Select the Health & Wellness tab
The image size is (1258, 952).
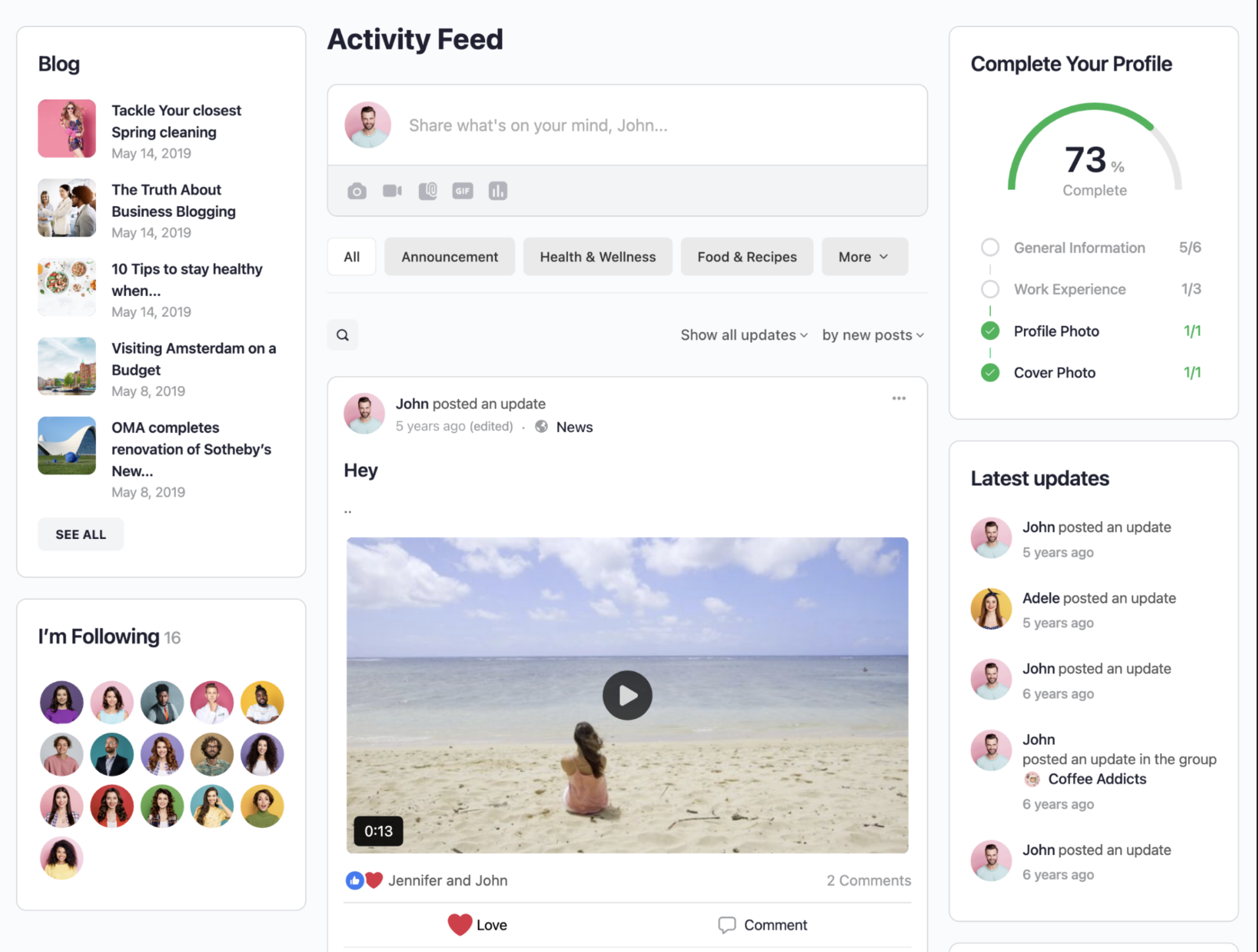point(597,257)
